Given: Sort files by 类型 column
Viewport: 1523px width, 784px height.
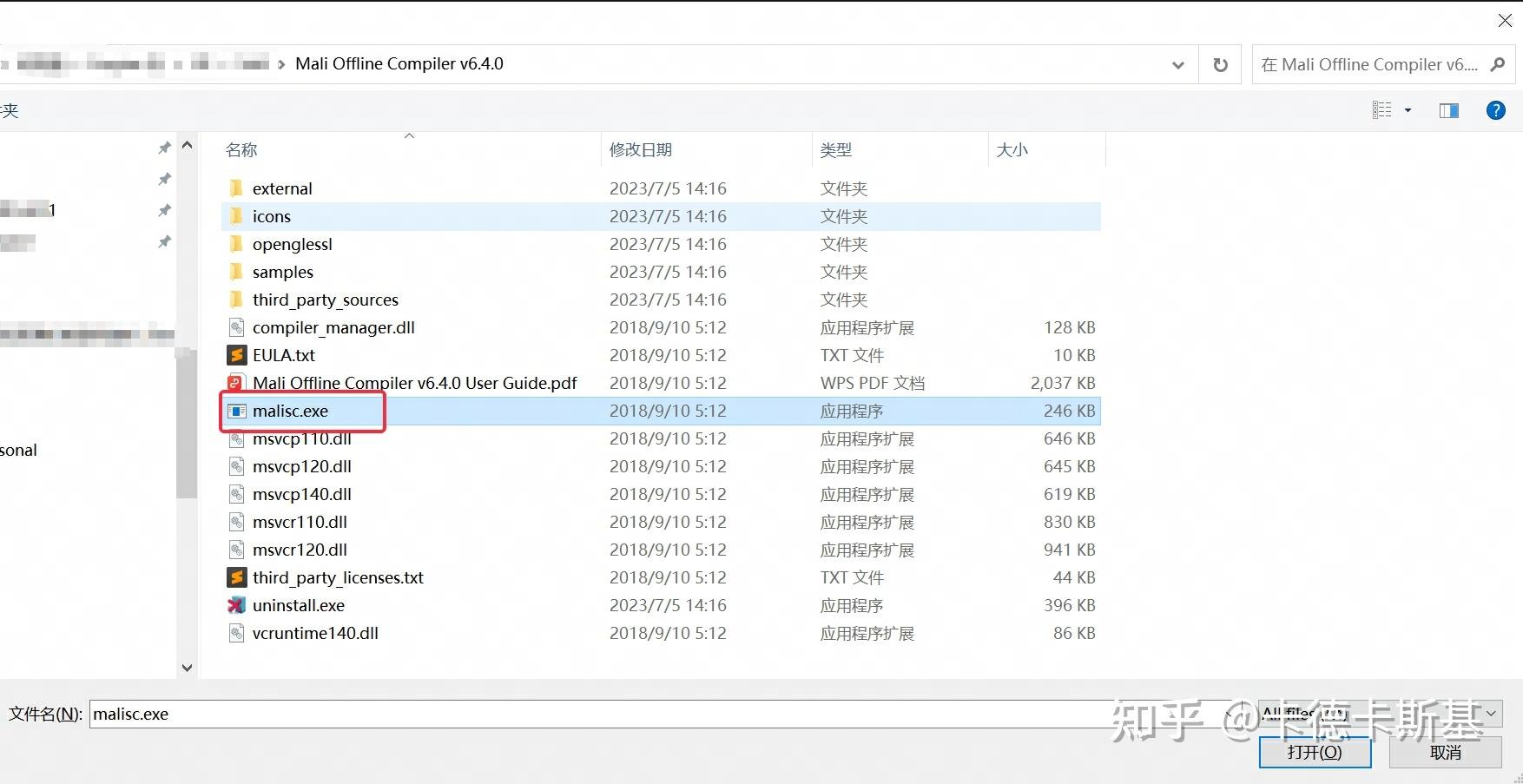Looking at the screenshot, I should [x=836, y=149].
